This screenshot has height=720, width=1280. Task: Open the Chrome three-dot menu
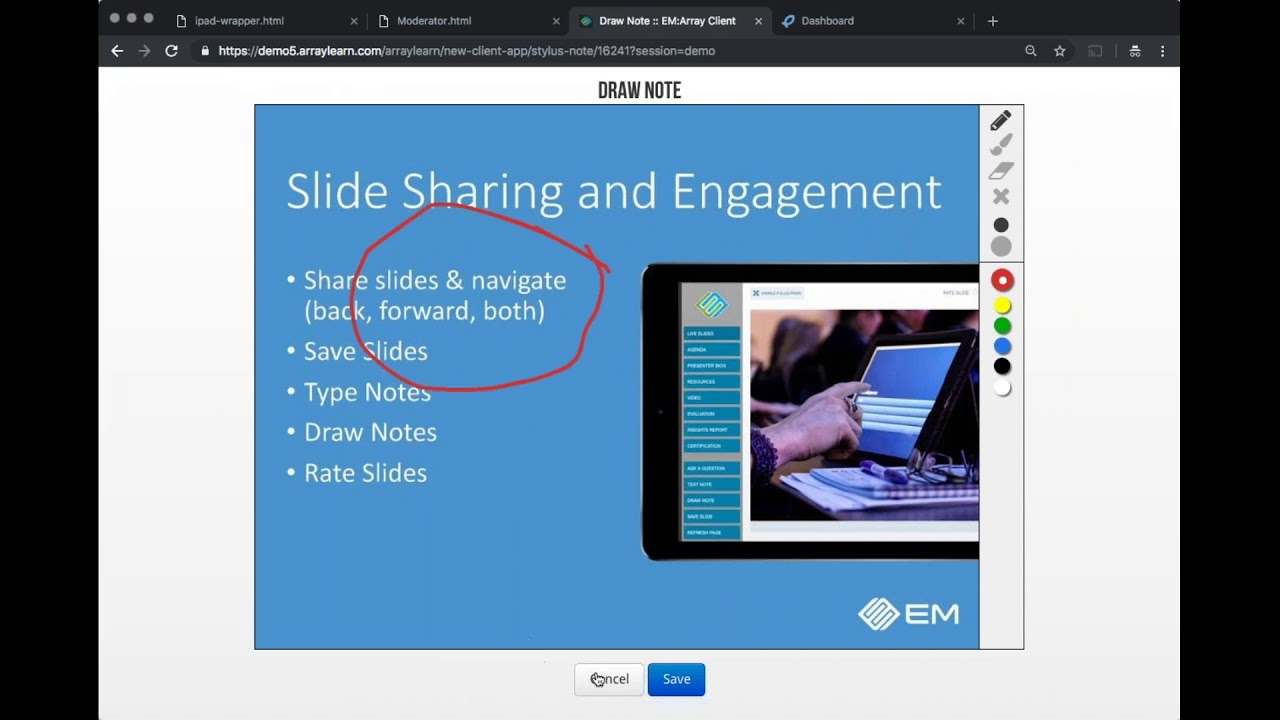[1162, 51]
